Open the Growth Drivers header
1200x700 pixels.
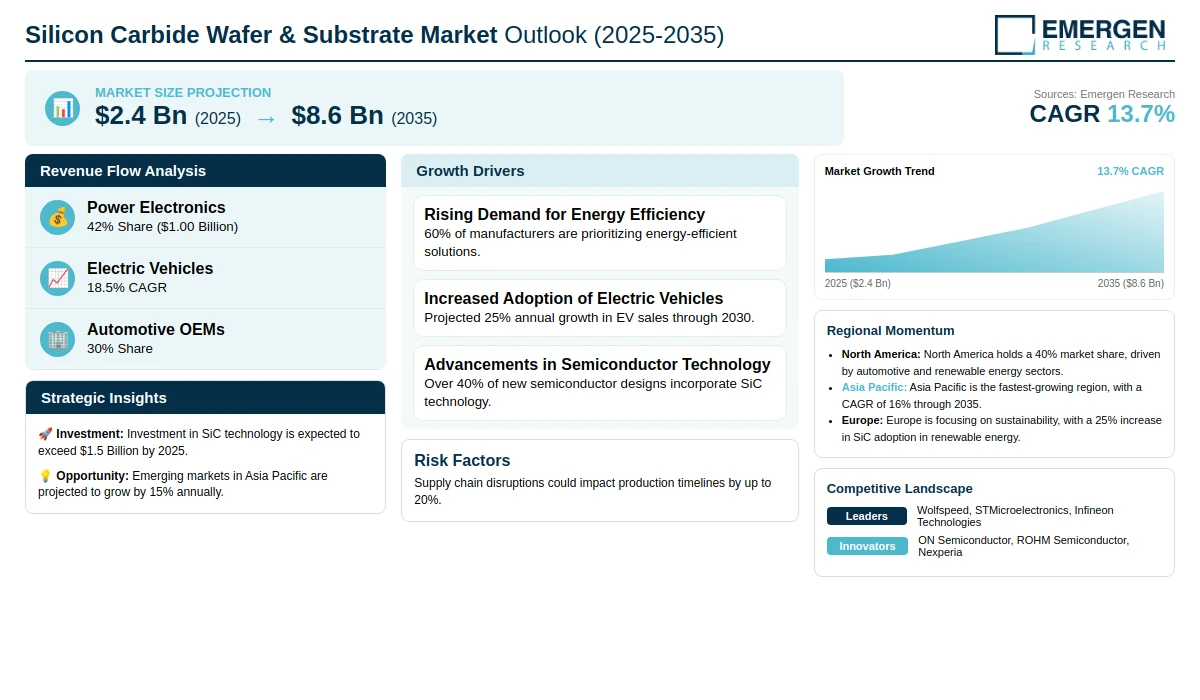600,170
